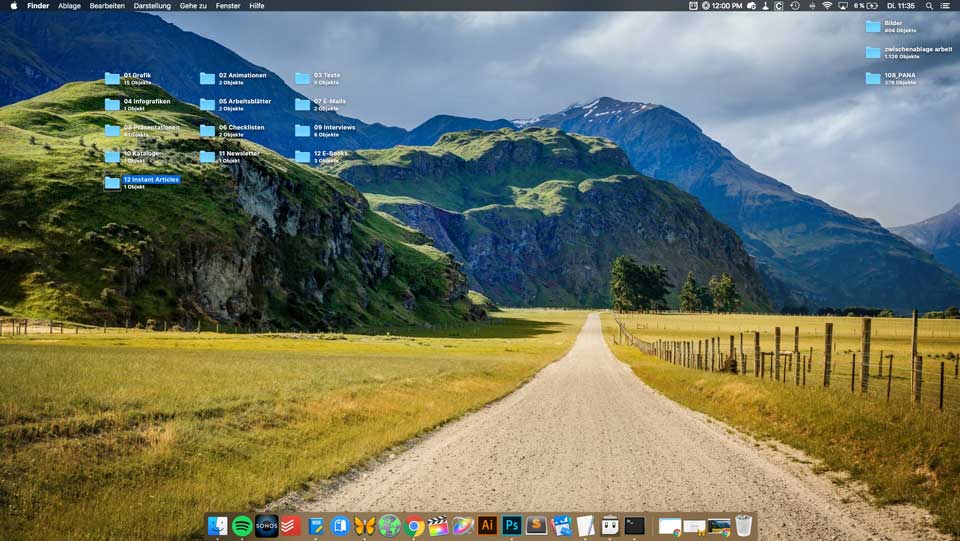Click the AirPlay display icon
Image resolution: width=960 pixels, height=541 pixels.
(843, 6)
